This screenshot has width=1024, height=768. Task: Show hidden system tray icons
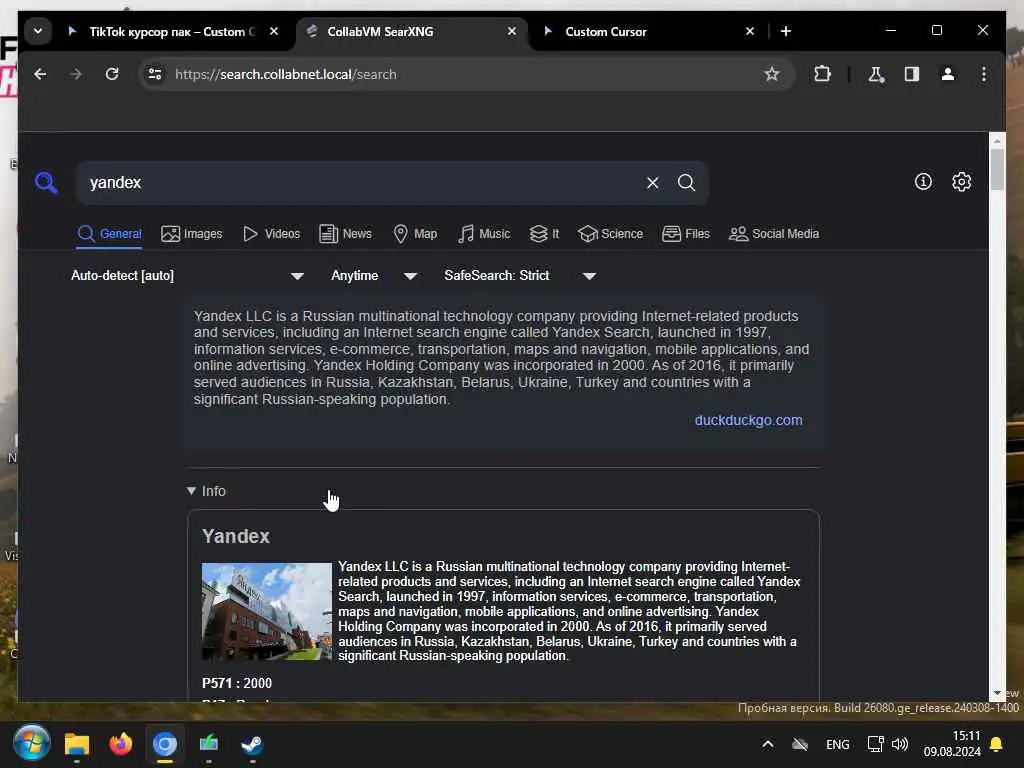(768, 744)
